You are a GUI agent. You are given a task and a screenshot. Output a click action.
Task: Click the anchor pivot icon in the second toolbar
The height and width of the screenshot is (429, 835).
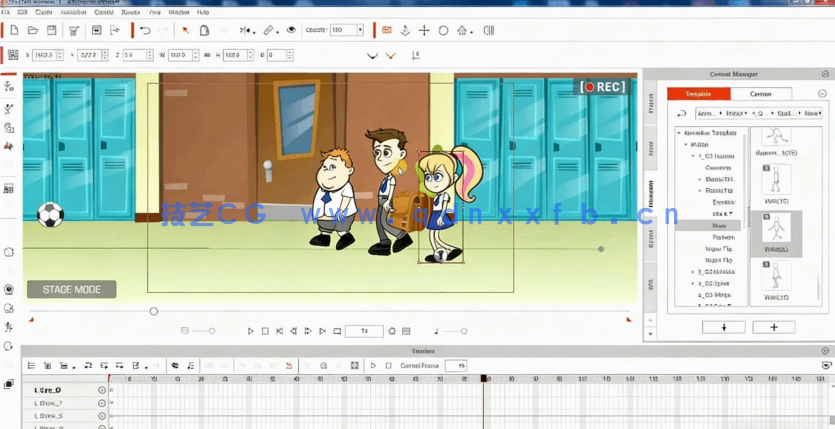click(416, 55)
